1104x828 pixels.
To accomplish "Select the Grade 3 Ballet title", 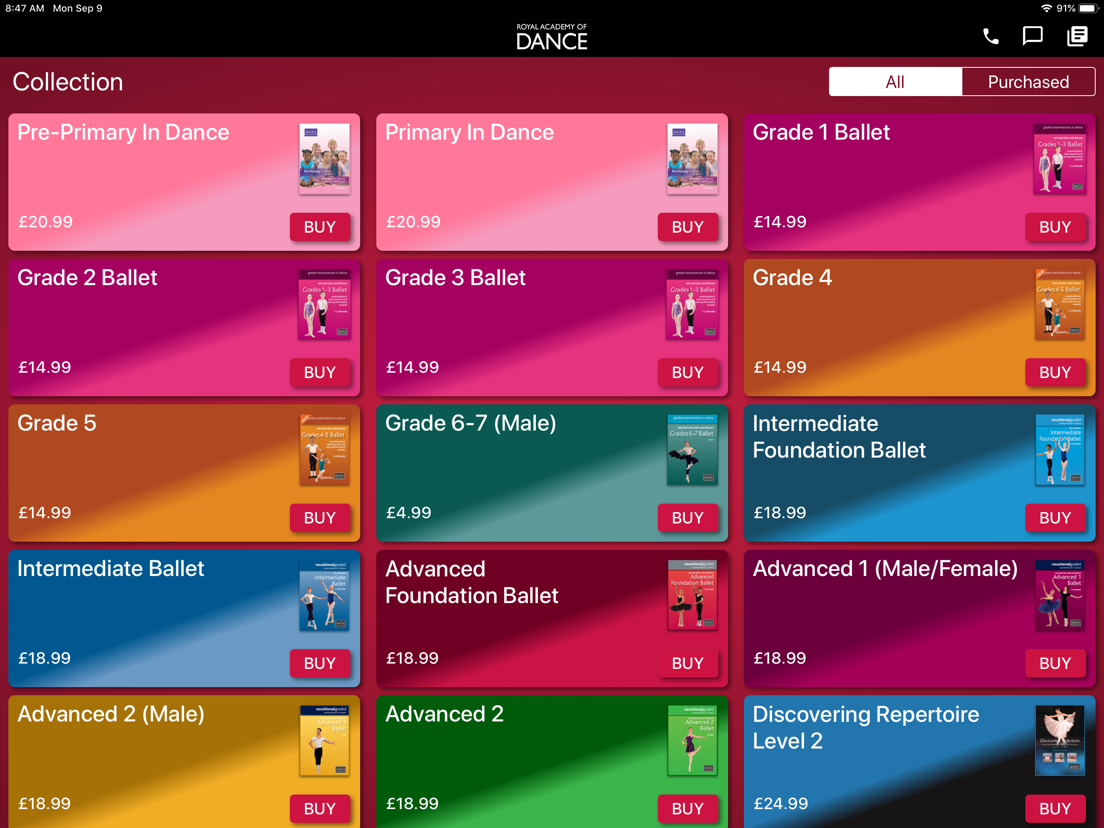I will click(456, 277).
